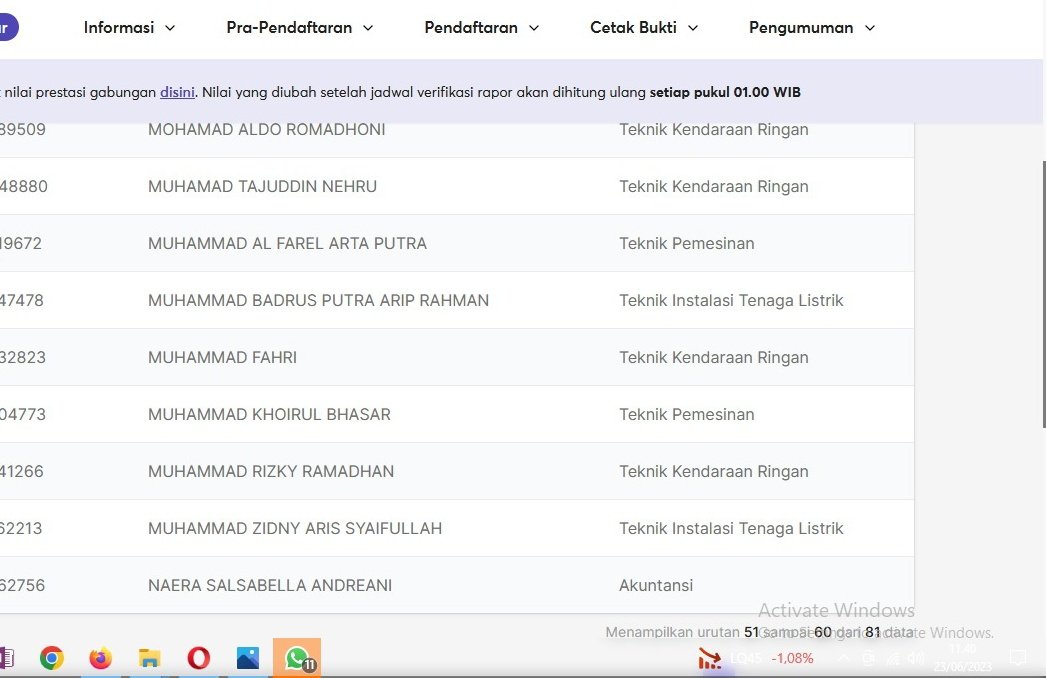Image resolution: width=1046 pixels, height=678 pixels.
Task: Show hidden system tray icons
Action: tap(844, 659)
